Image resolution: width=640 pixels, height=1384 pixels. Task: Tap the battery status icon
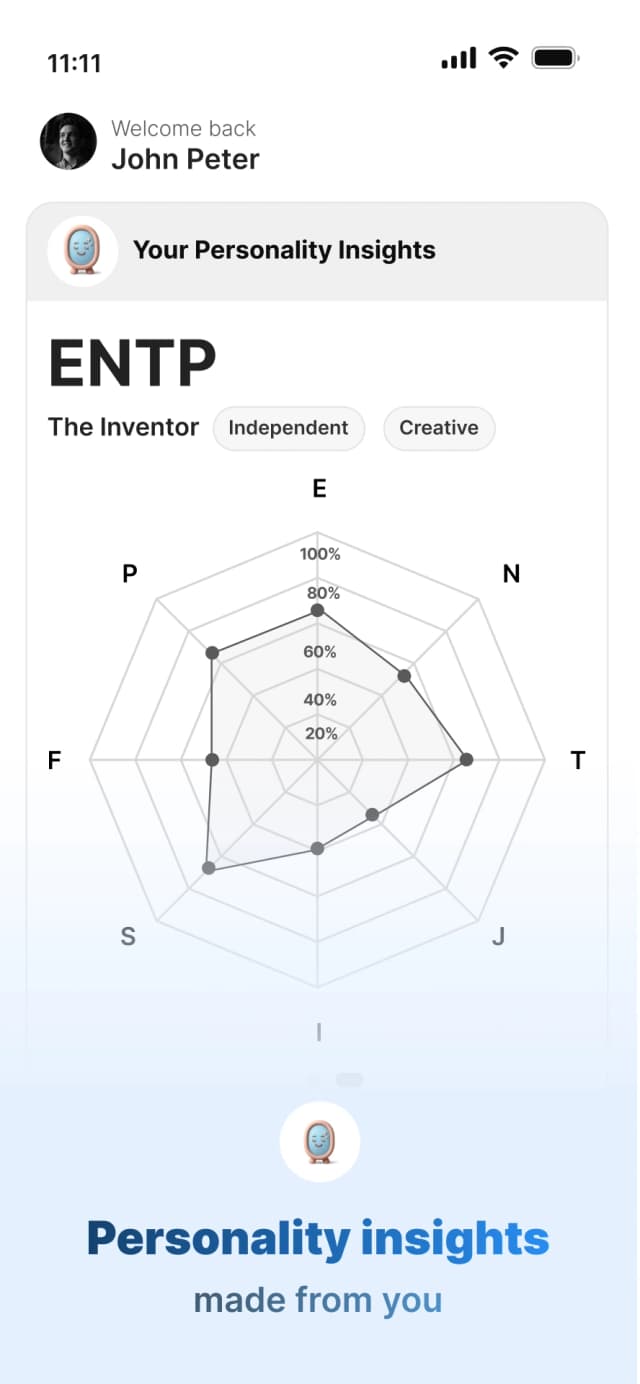pyautogui.click(x=556, y=59)
